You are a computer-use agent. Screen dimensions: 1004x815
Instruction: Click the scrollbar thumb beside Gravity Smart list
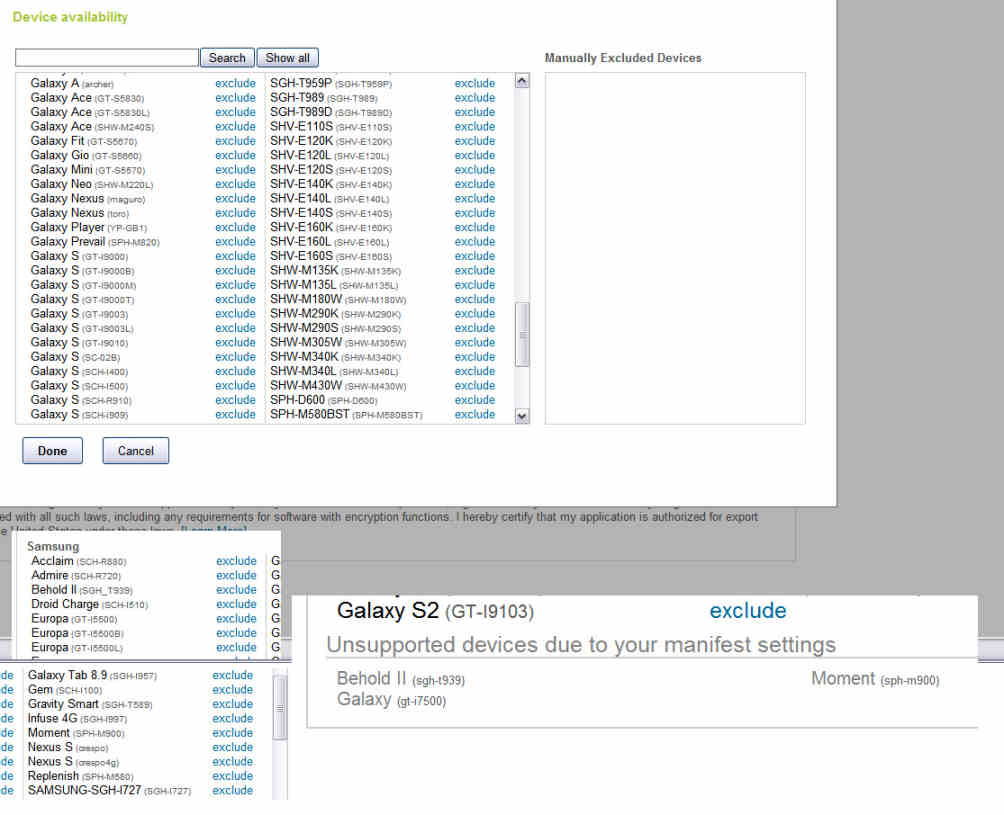(280, 708)
